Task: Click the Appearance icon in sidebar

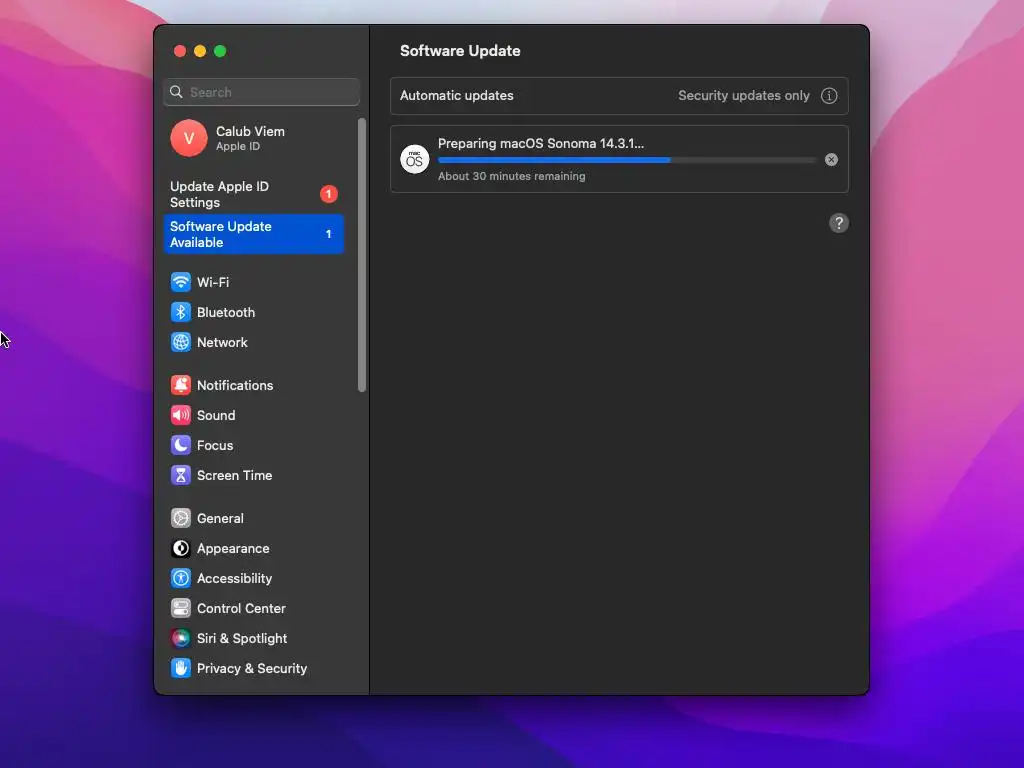Action: point(181,549)
